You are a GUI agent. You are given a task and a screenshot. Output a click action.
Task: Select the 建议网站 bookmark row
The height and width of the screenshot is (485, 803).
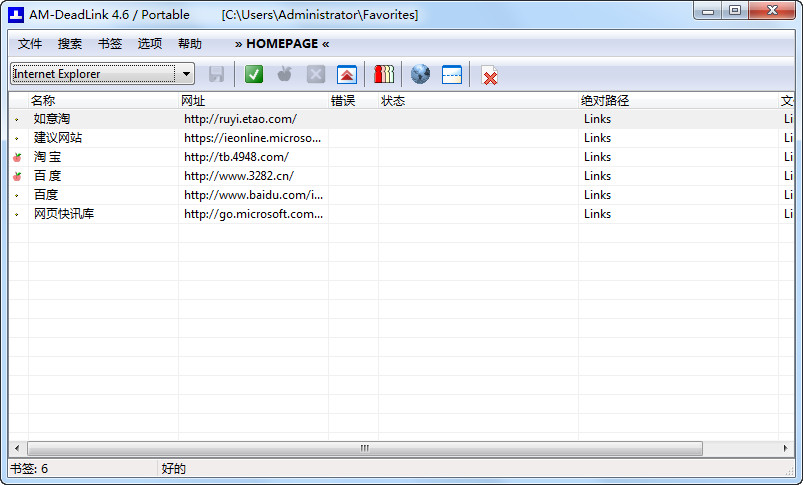(401, 138)
